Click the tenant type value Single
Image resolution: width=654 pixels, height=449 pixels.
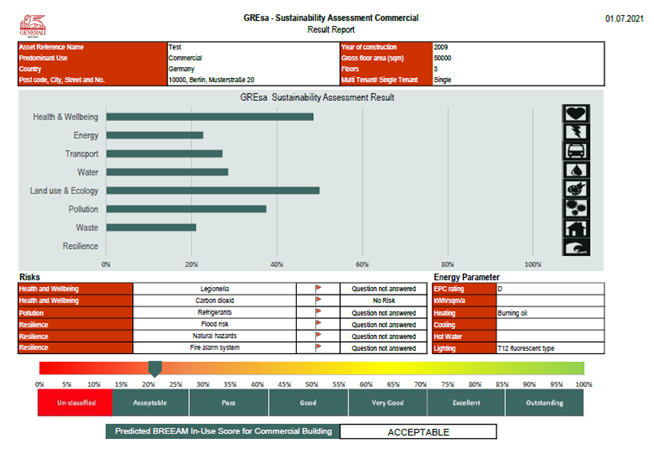(x=443, y=80)
